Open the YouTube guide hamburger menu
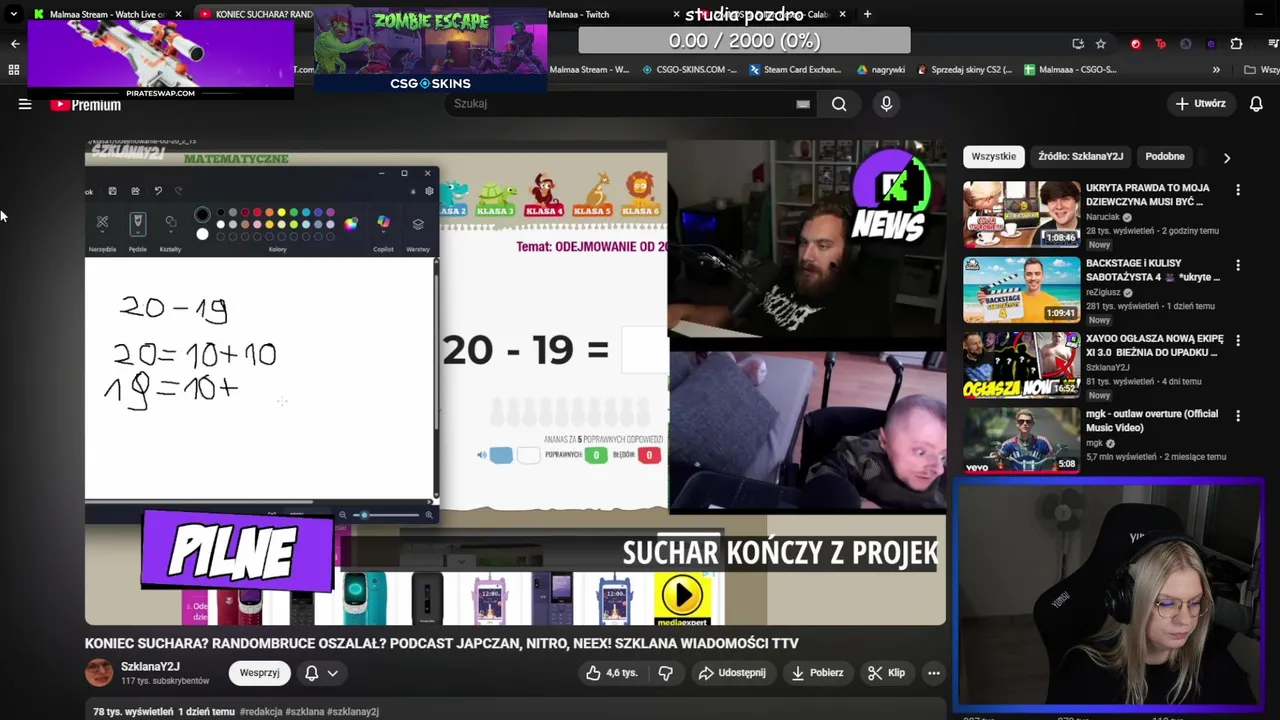 [x=25, y=104]
